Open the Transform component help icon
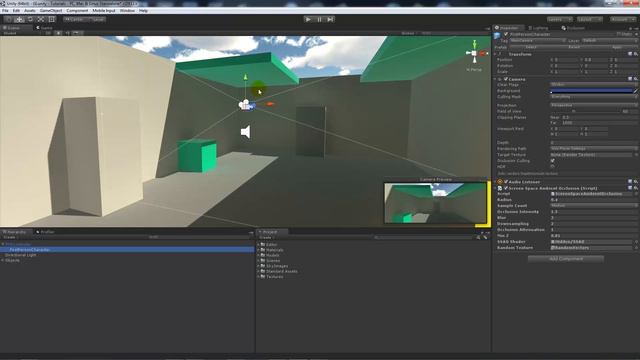640x360 pixels. click(x=630, y=54)
